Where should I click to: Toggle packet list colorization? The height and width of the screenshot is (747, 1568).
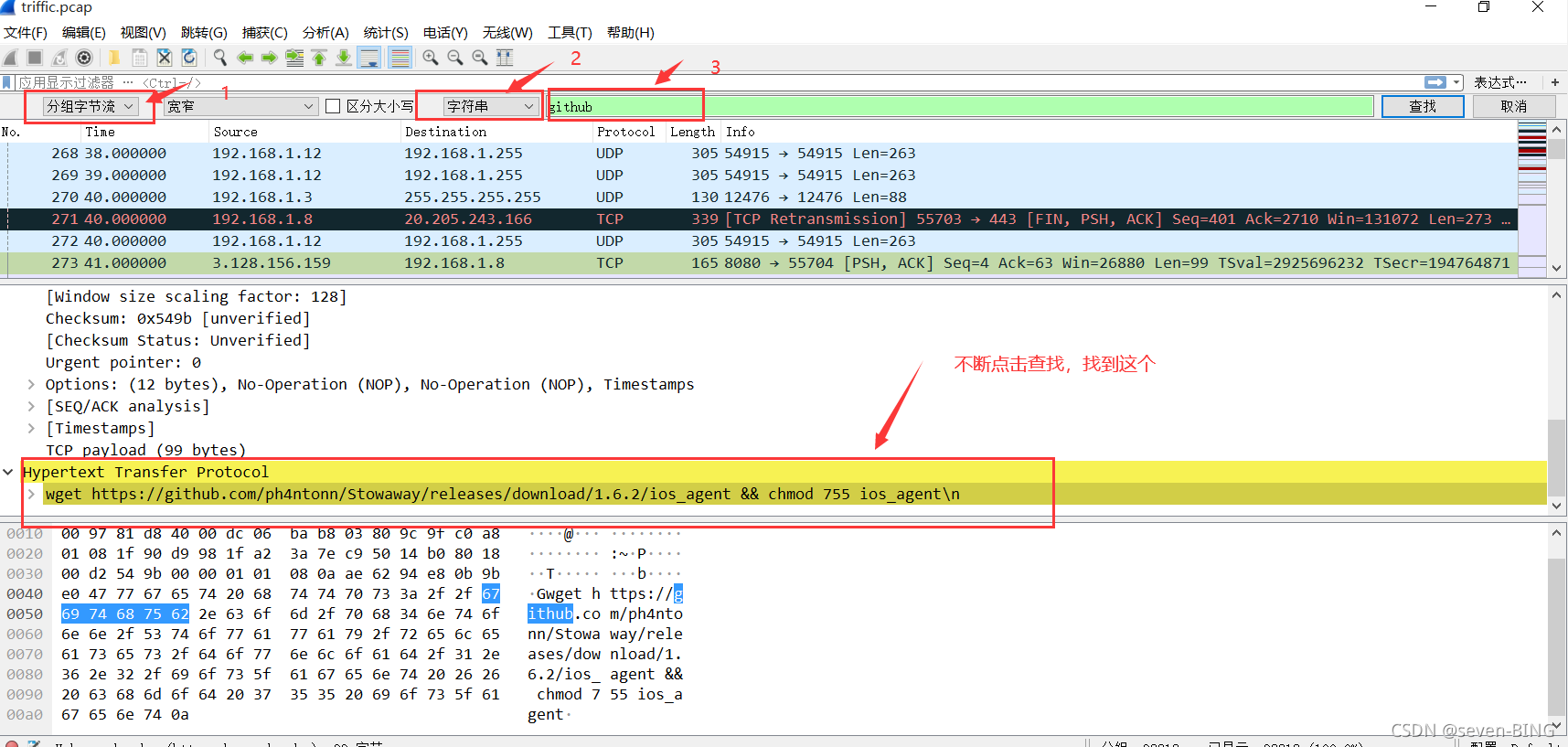click(400, 58)
